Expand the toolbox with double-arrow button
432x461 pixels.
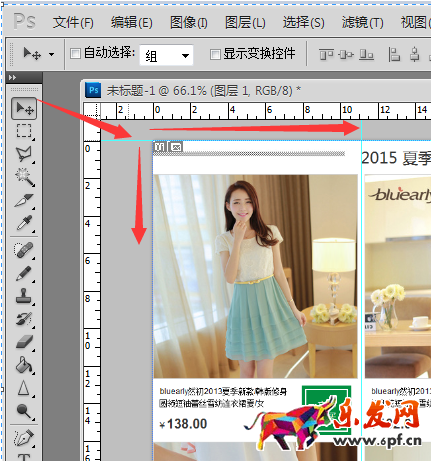[x=12, y=78]
